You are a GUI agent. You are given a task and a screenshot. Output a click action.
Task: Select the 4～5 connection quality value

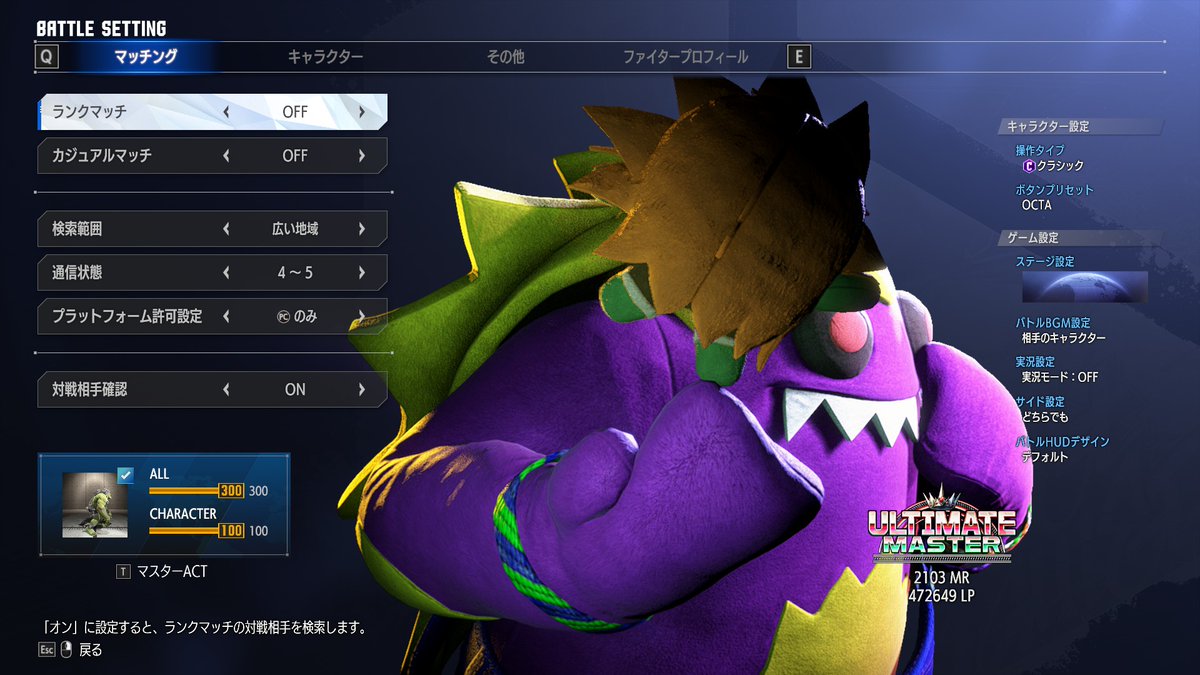point(295,272)
